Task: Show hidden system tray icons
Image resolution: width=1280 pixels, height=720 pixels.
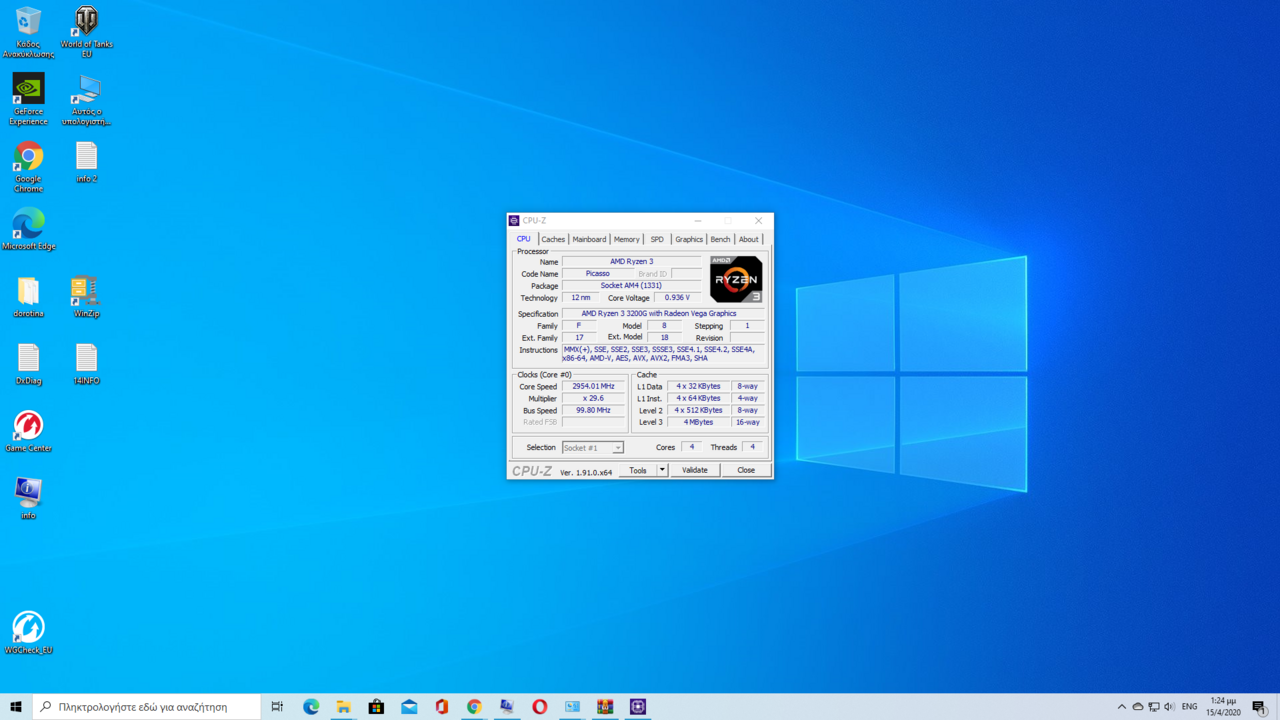Action: 1121,707
